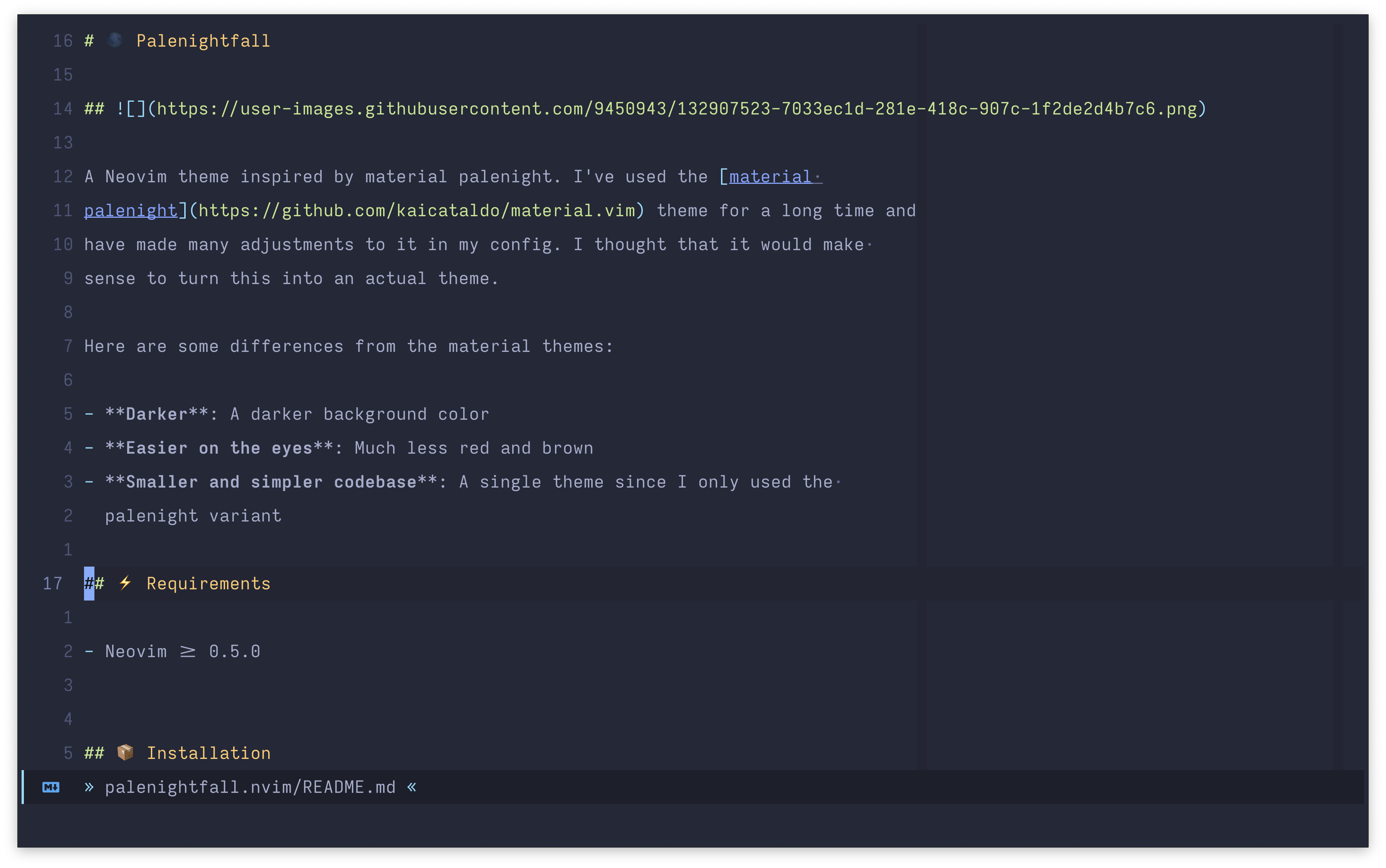
Task: Click relative line number 14 in gutter
Action: click(x=62, y=109)
